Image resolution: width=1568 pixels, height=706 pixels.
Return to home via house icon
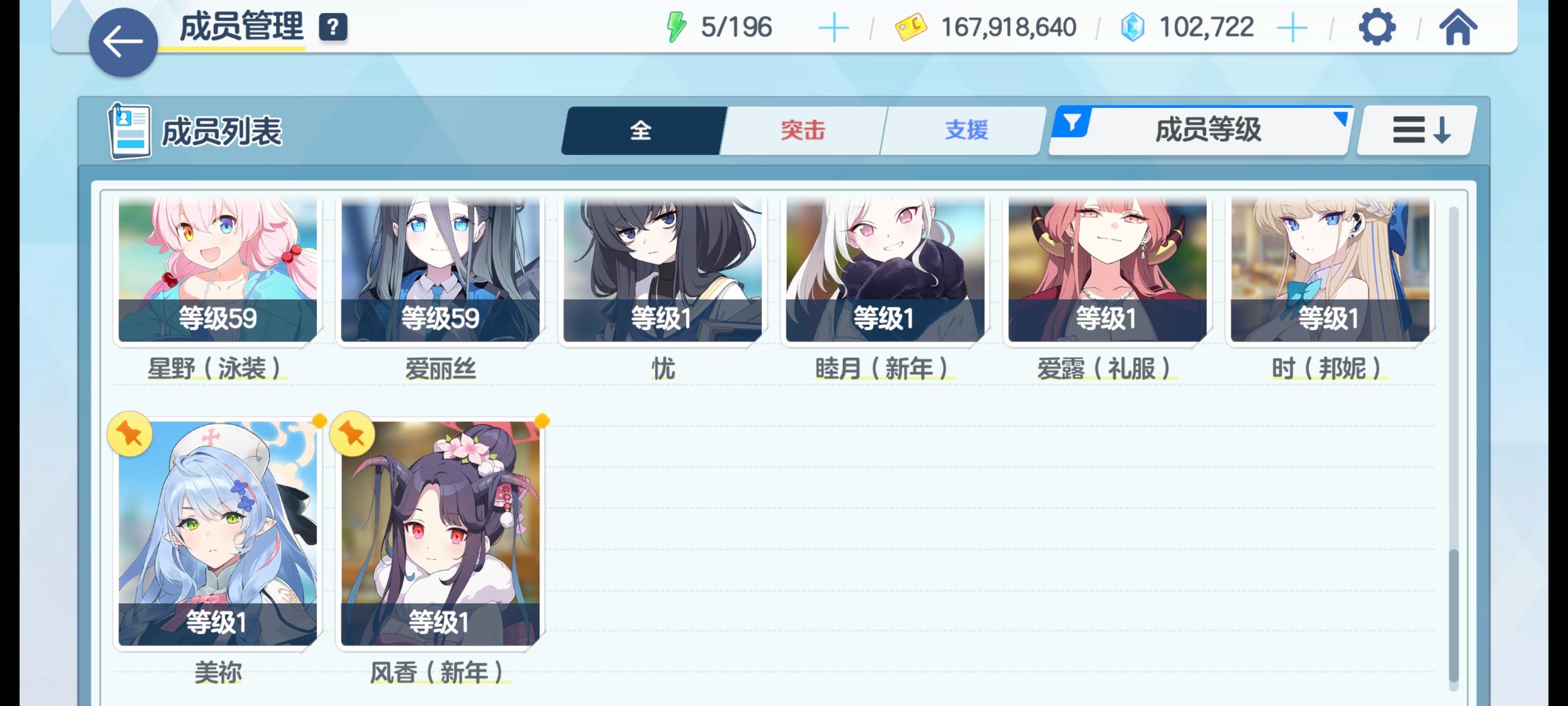pyautogui.click(x=1458, y=27)
